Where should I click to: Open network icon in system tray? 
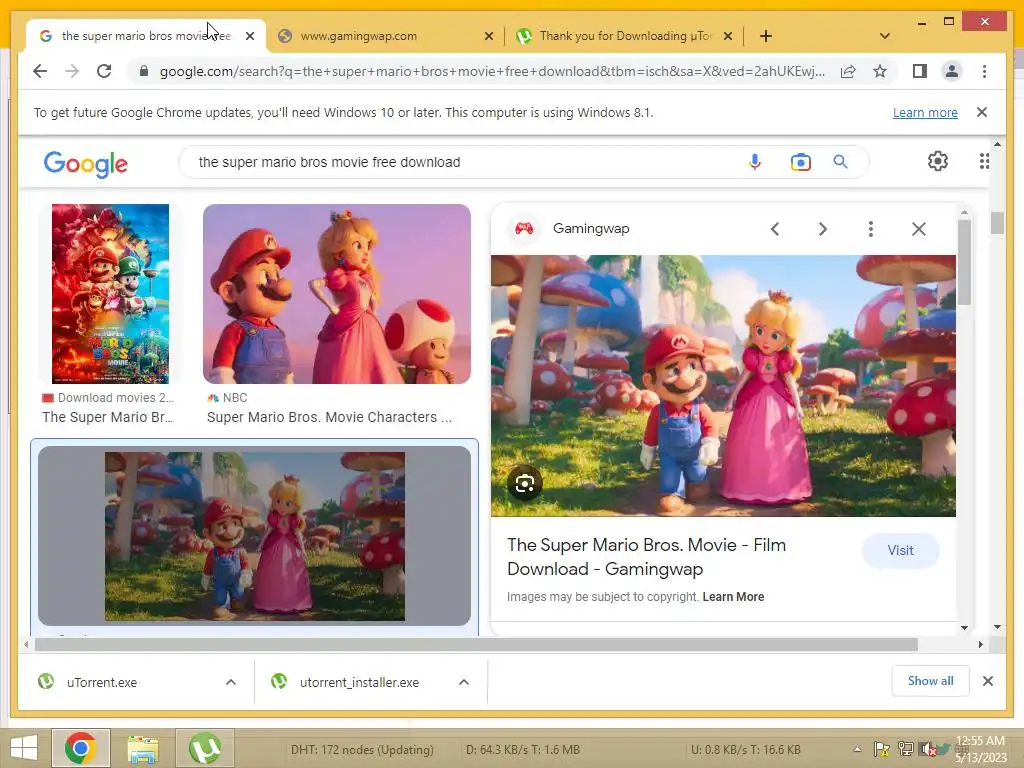pyautogui.click(x=905, y=750)
